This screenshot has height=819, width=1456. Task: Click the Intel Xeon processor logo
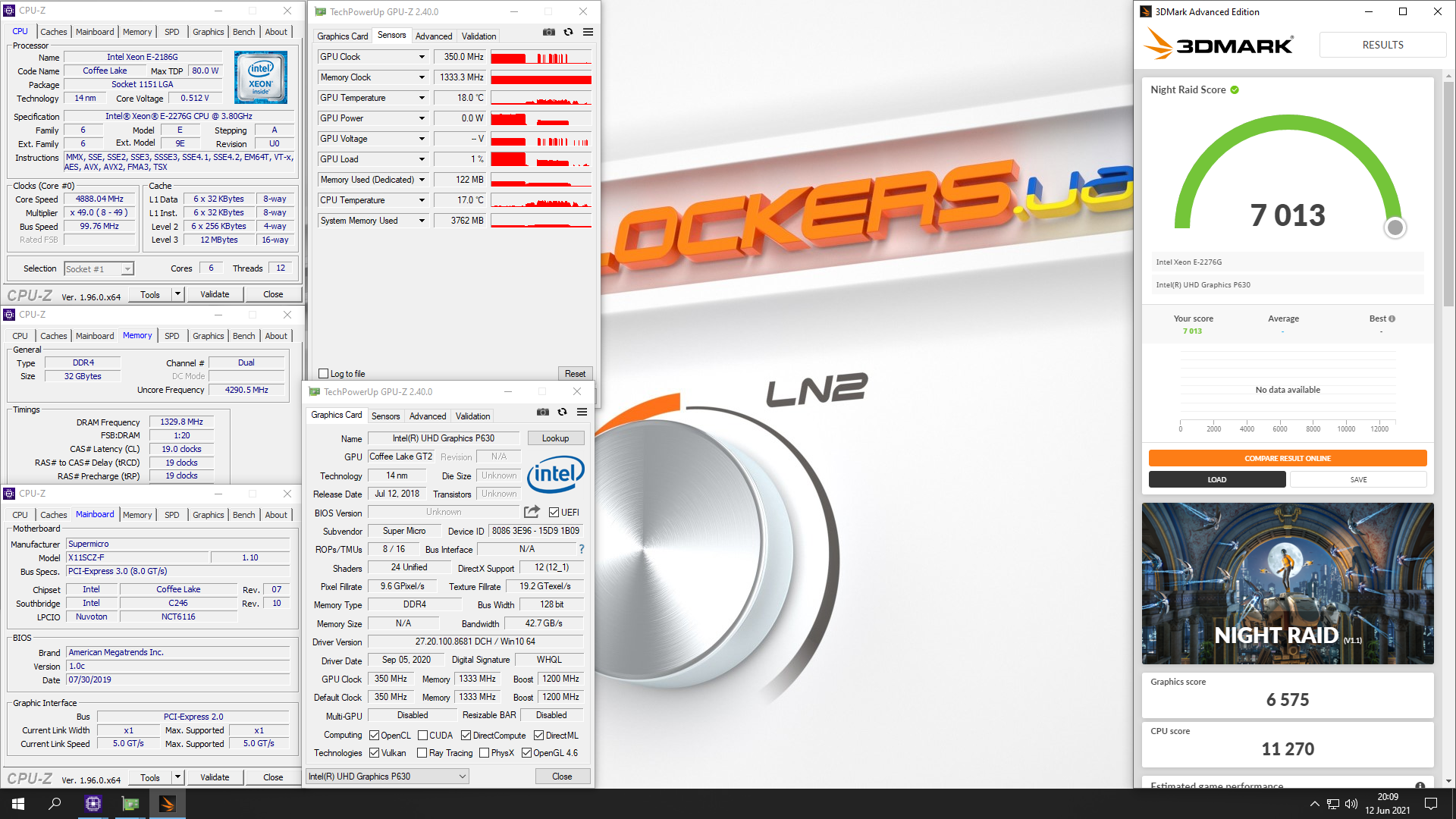coord(261,77)
